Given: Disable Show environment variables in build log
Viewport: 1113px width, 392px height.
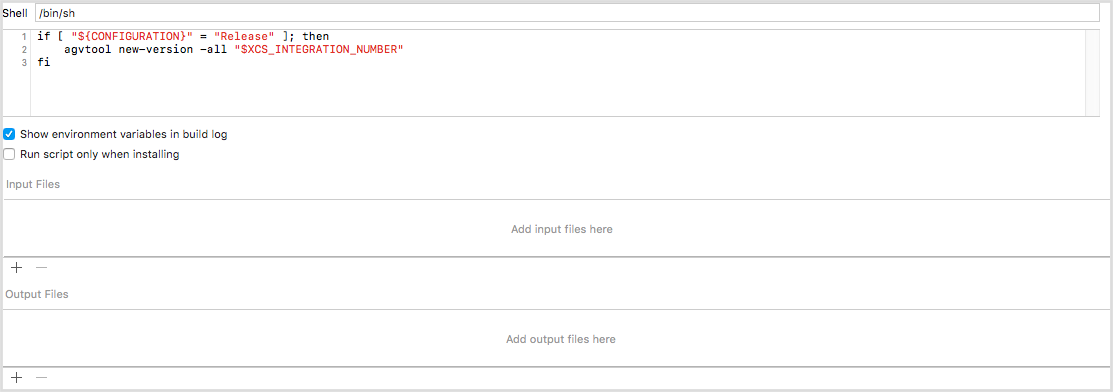Looking at the screenshot, I should pyautogui.click(x=9, y=134).
